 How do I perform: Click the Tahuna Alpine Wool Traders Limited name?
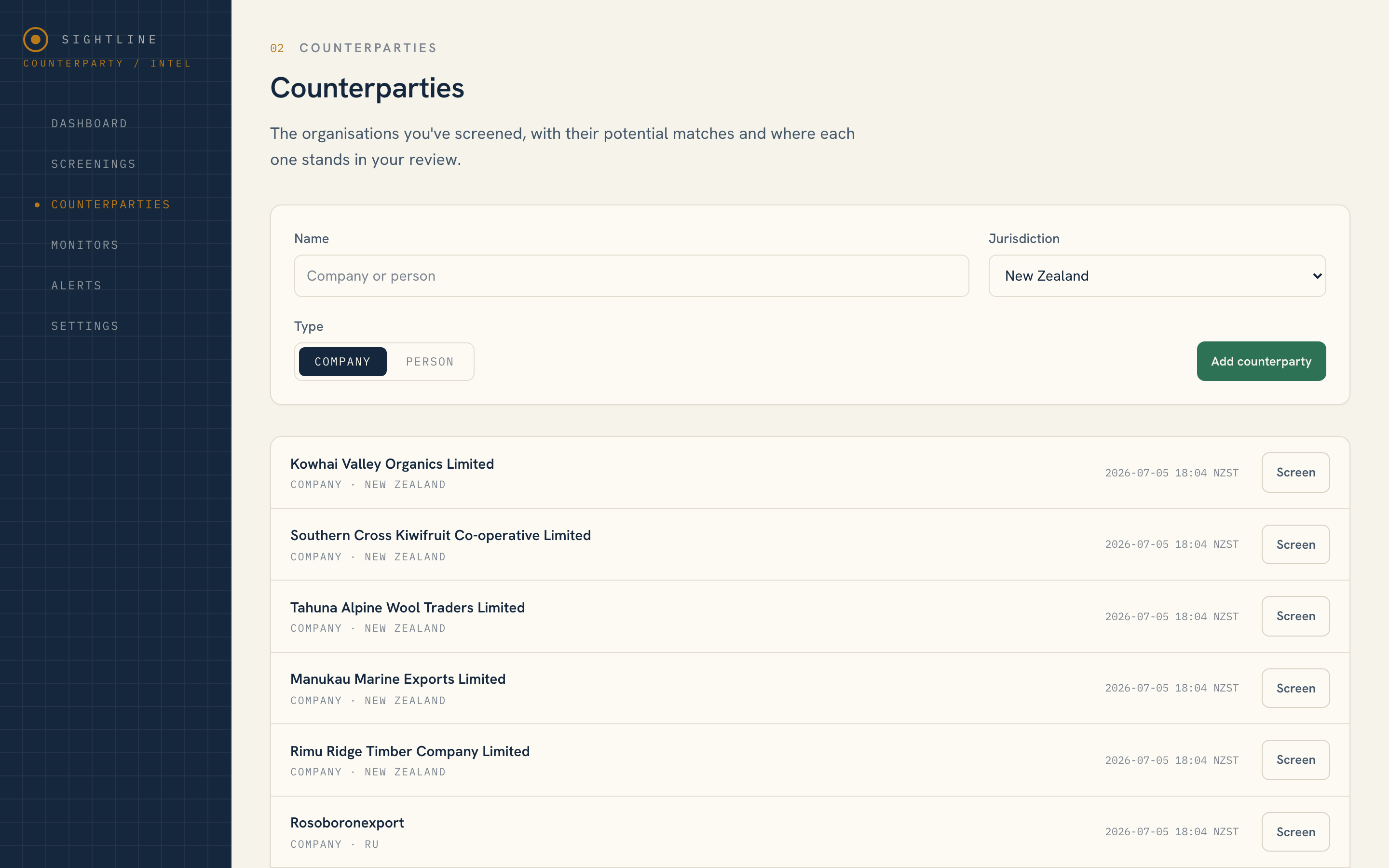pyautogui.click(x=408, y=608)
